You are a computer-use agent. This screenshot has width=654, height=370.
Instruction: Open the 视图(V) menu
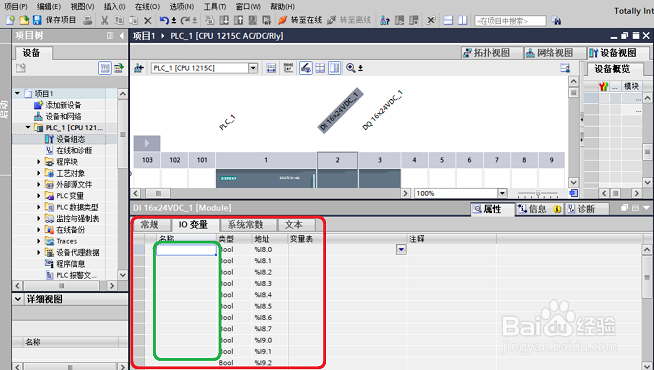[82, 6]
